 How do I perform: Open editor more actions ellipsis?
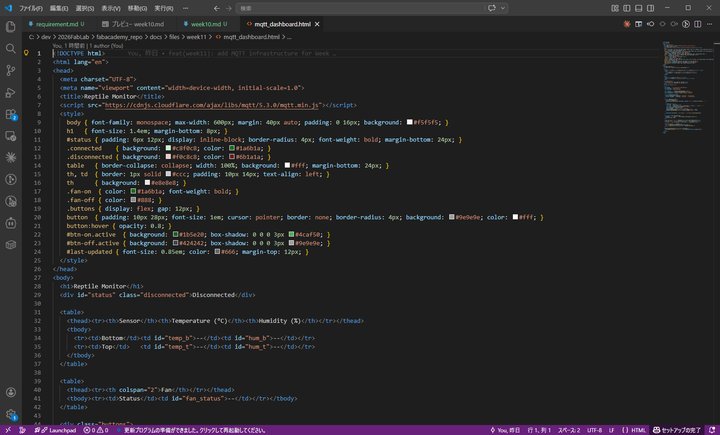[709, 24]
